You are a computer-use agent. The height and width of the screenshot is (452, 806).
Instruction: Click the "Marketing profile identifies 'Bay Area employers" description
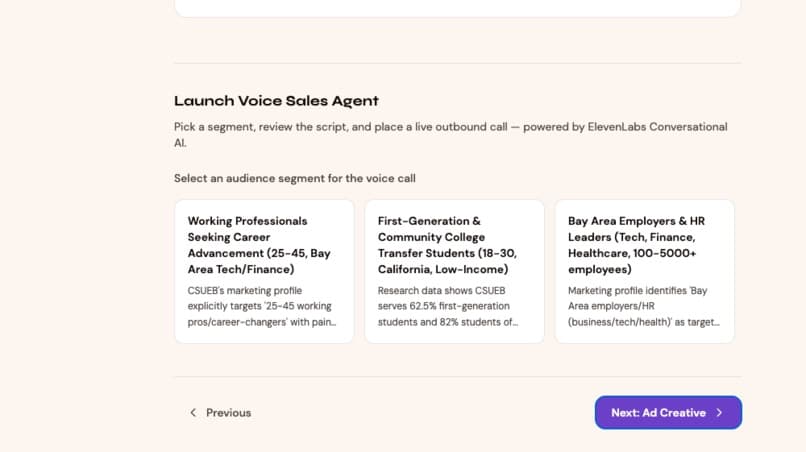[644, 306]
